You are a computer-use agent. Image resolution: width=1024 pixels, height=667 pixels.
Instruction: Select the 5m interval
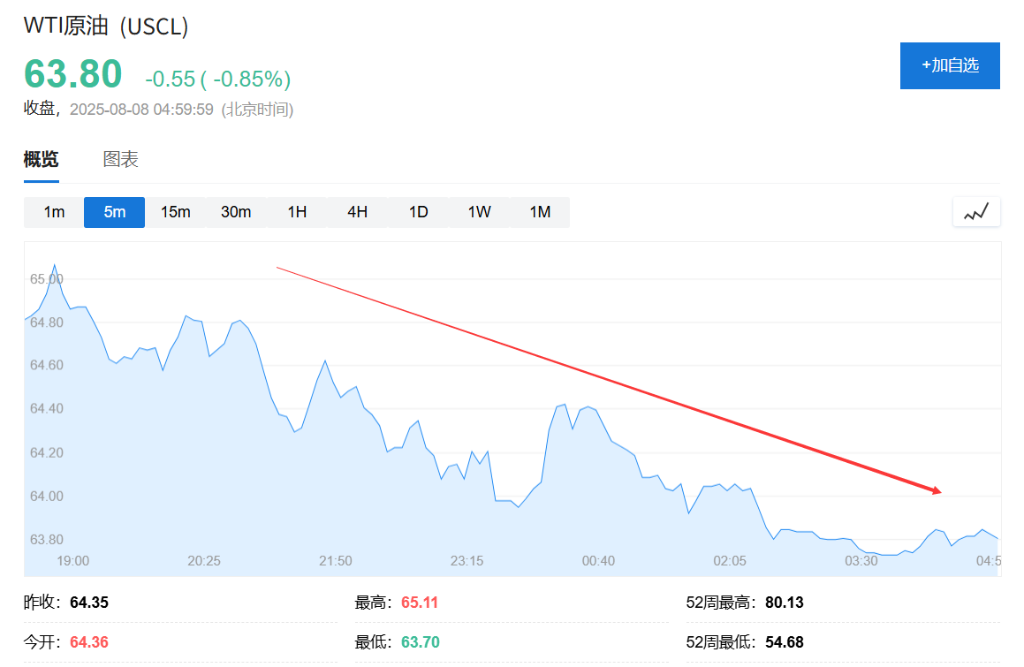(115, 212)
